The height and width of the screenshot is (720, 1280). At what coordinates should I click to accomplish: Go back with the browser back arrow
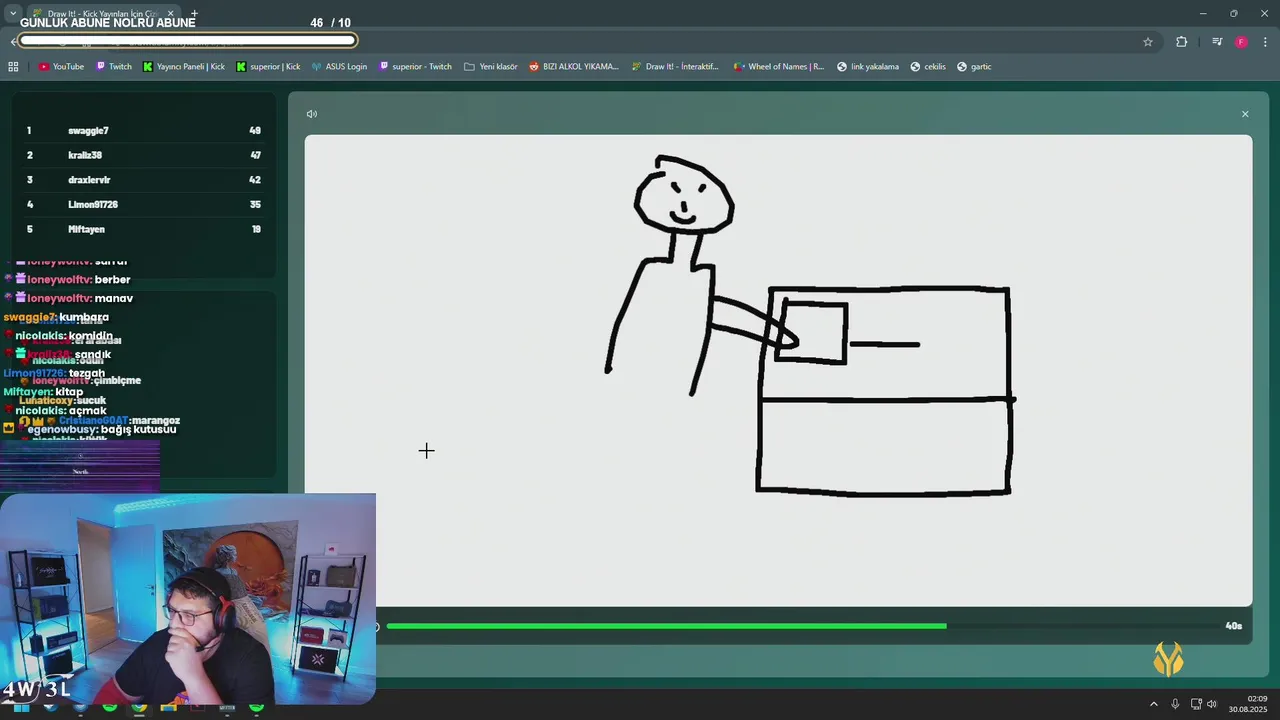[13, 42]
